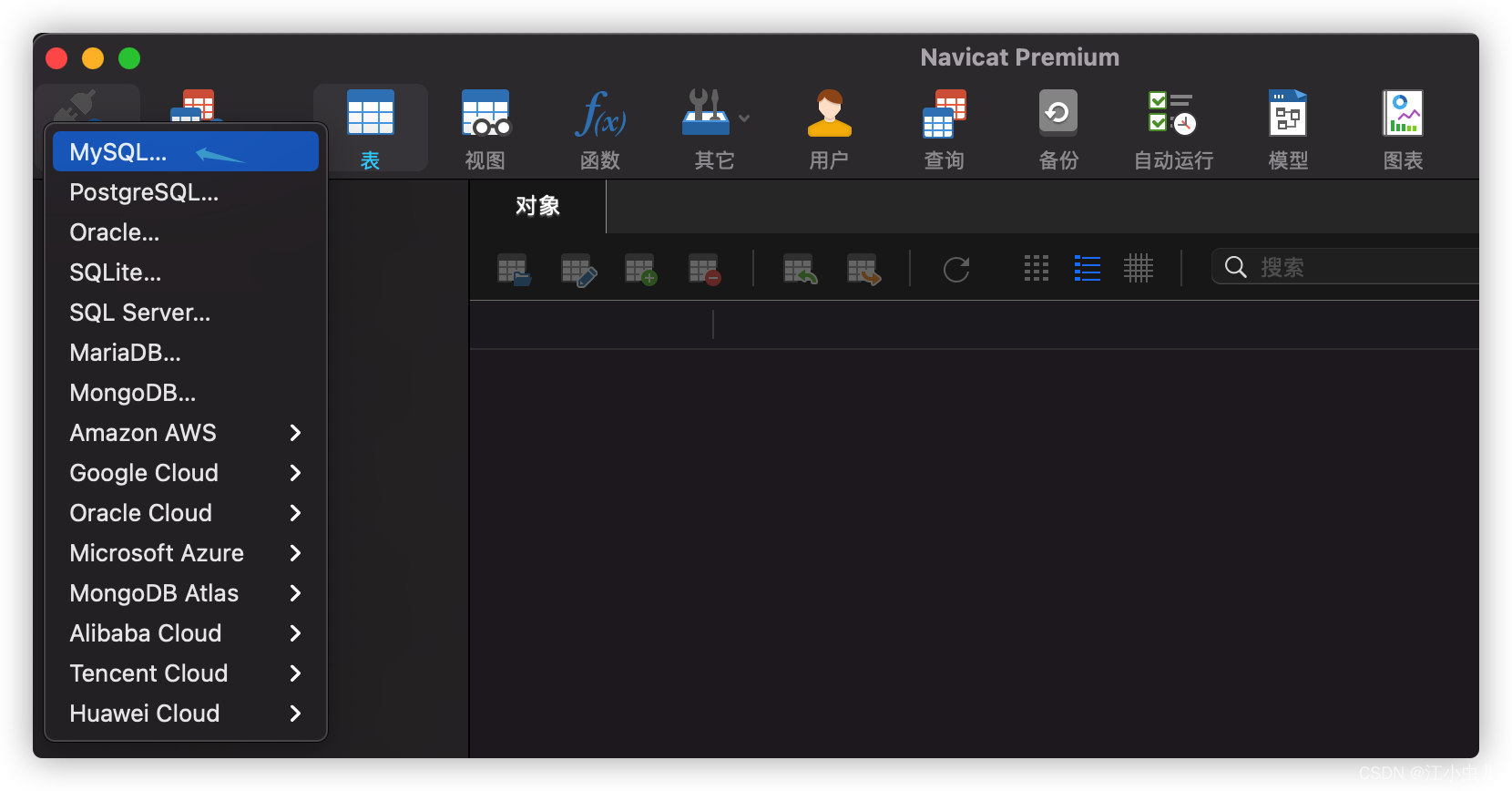Expand the Microsoft Azure submenu
1512x791 pixels.
pos(186,553)
